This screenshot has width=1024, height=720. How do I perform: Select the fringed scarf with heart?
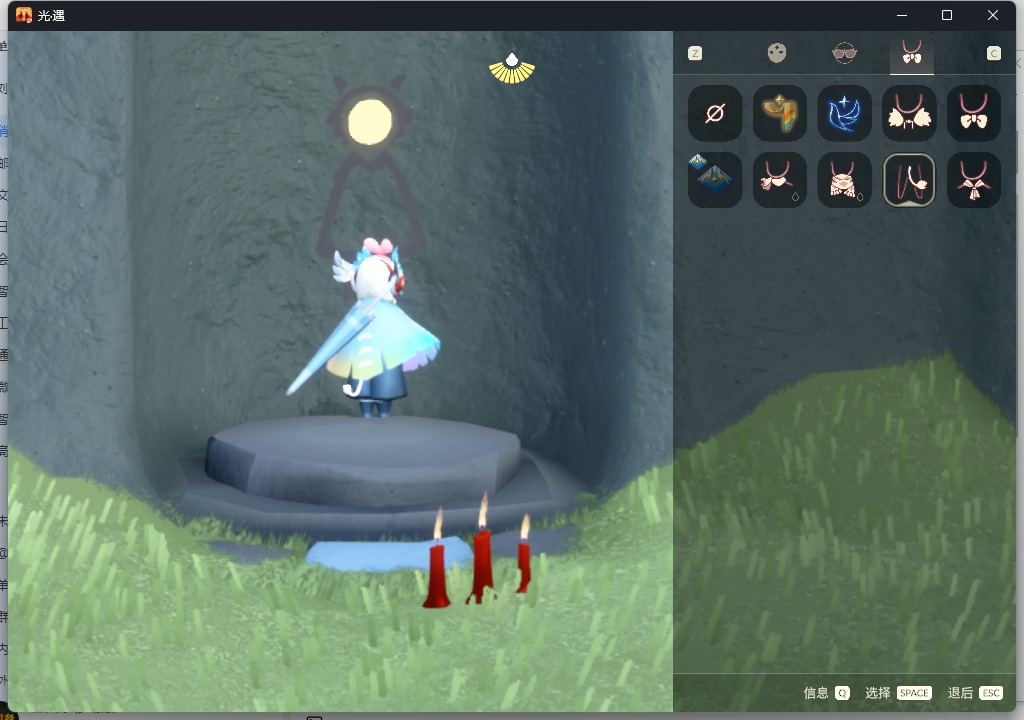click(x=845, y=179)
